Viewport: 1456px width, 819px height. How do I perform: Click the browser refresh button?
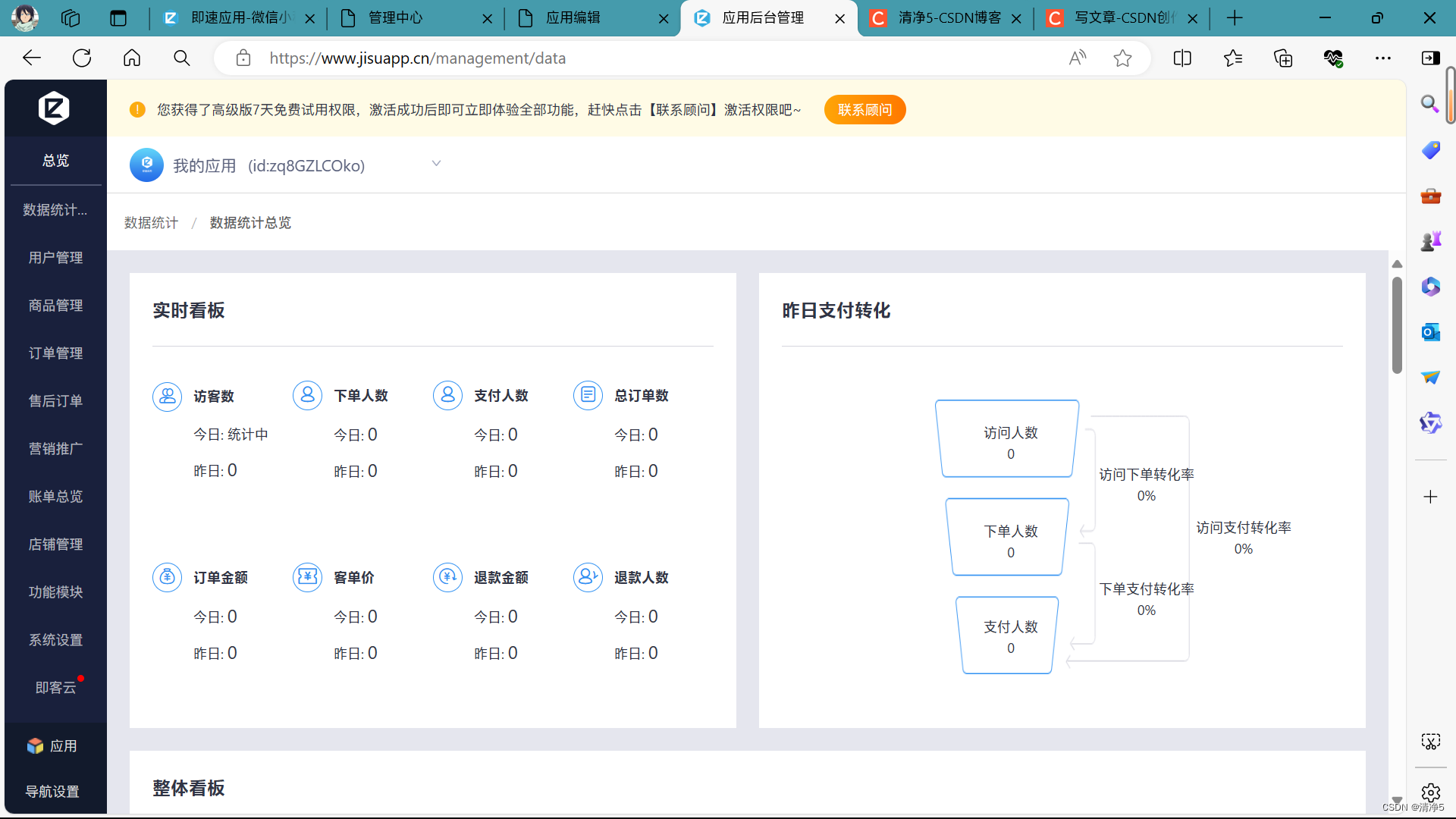pyautogui.click(x=82, y=58)
